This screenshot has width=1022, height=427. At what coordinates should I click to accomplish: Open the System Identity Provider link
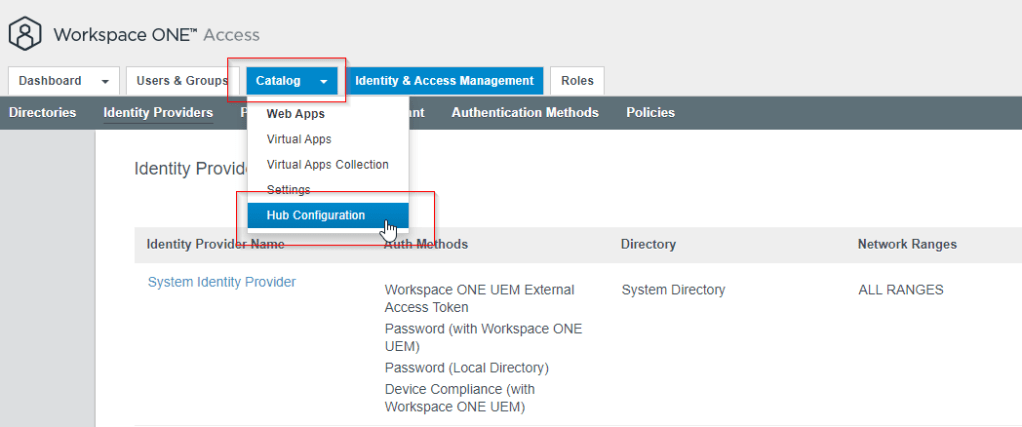[x=221, y=282]
